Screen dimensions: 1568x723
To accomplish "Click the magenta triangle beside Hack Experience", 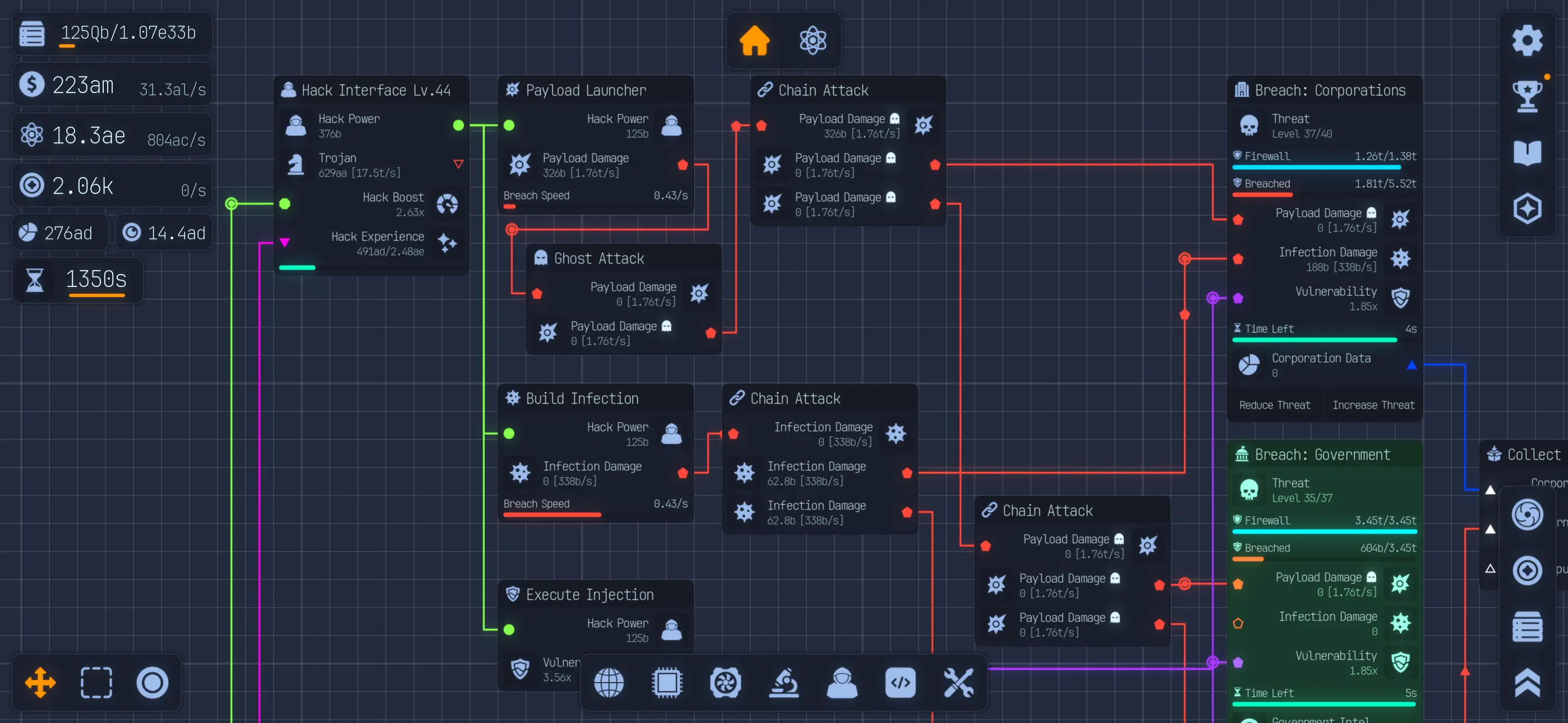I will click(284, 242).
